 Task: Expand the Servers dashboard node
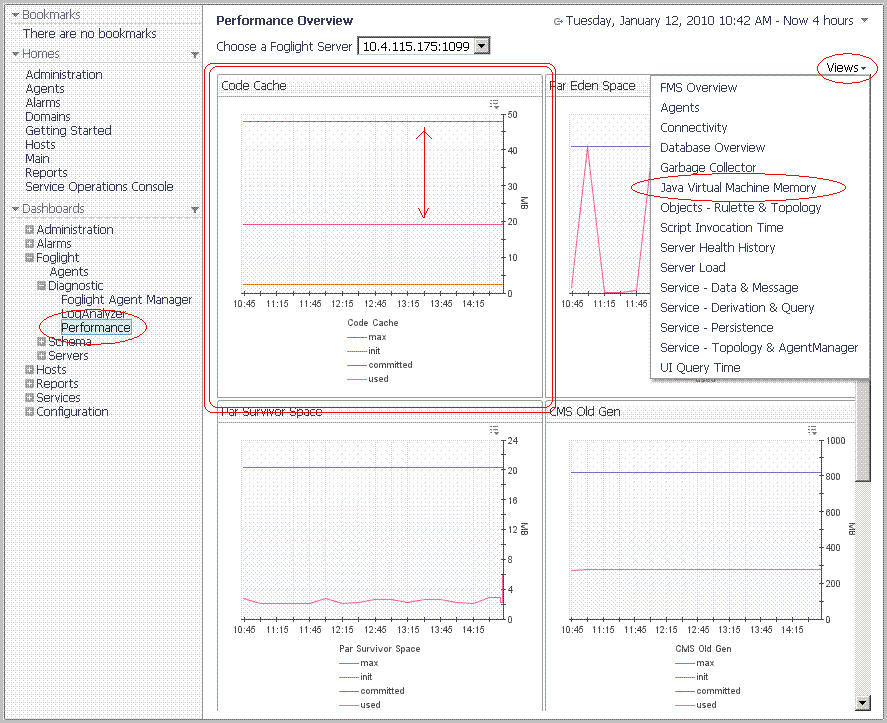click(41, 356)
